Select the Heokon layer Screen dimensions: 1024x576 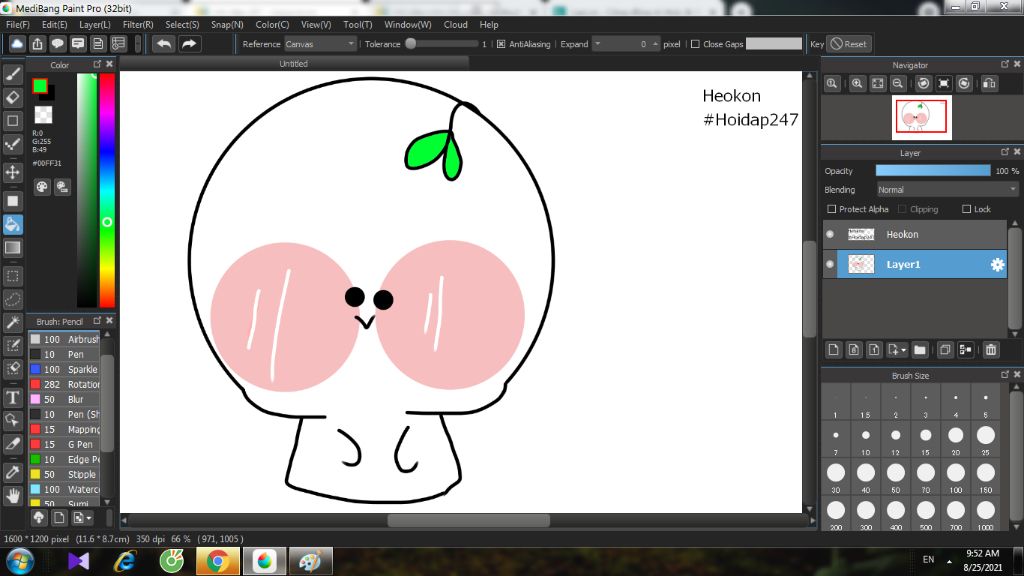[x=915, y=234]
